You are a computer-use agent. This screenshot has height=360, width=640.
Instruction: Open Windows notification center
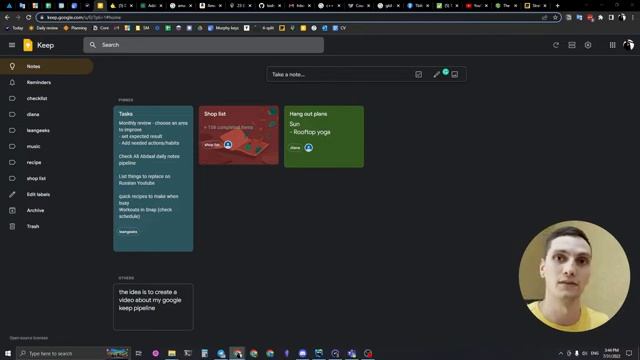click(x=629, y=353)
